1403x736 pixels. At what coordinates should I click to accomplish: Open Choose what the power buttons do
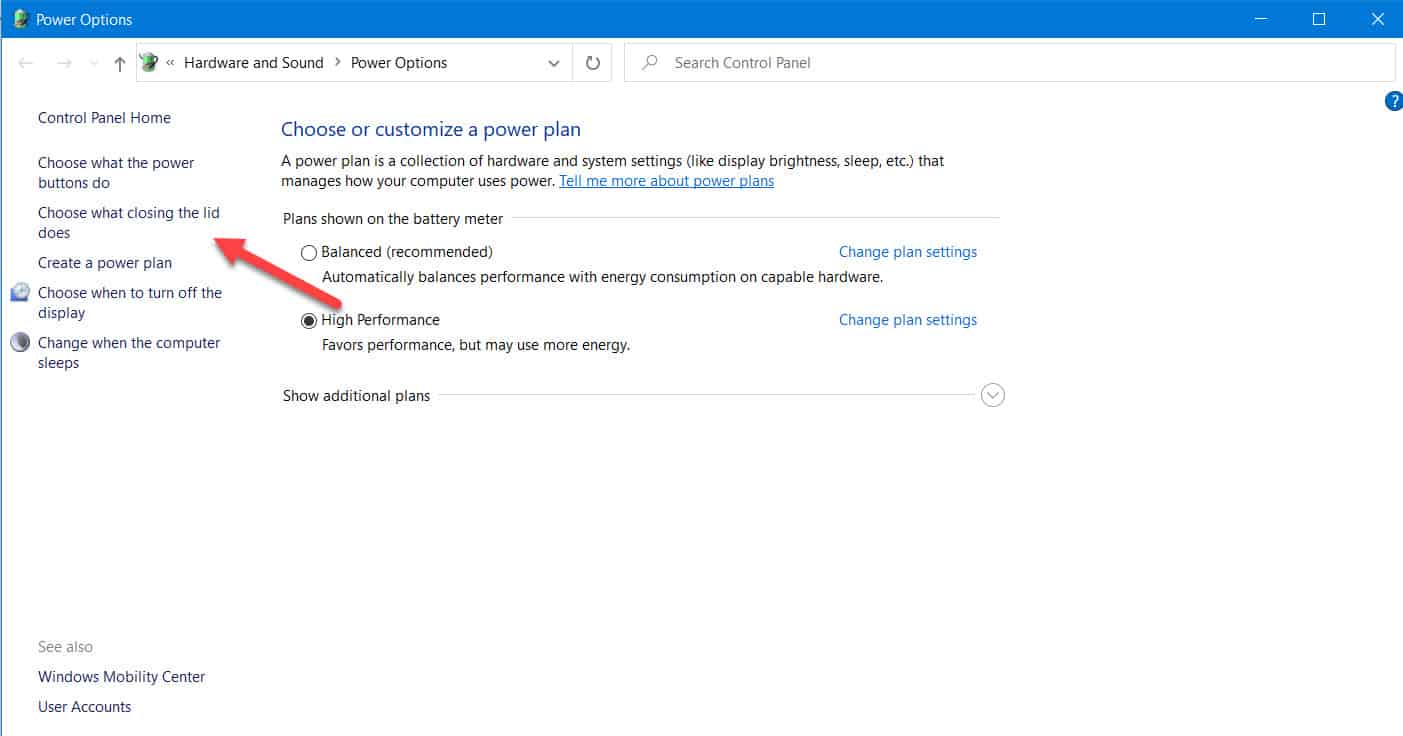click(x=116, y=173)
